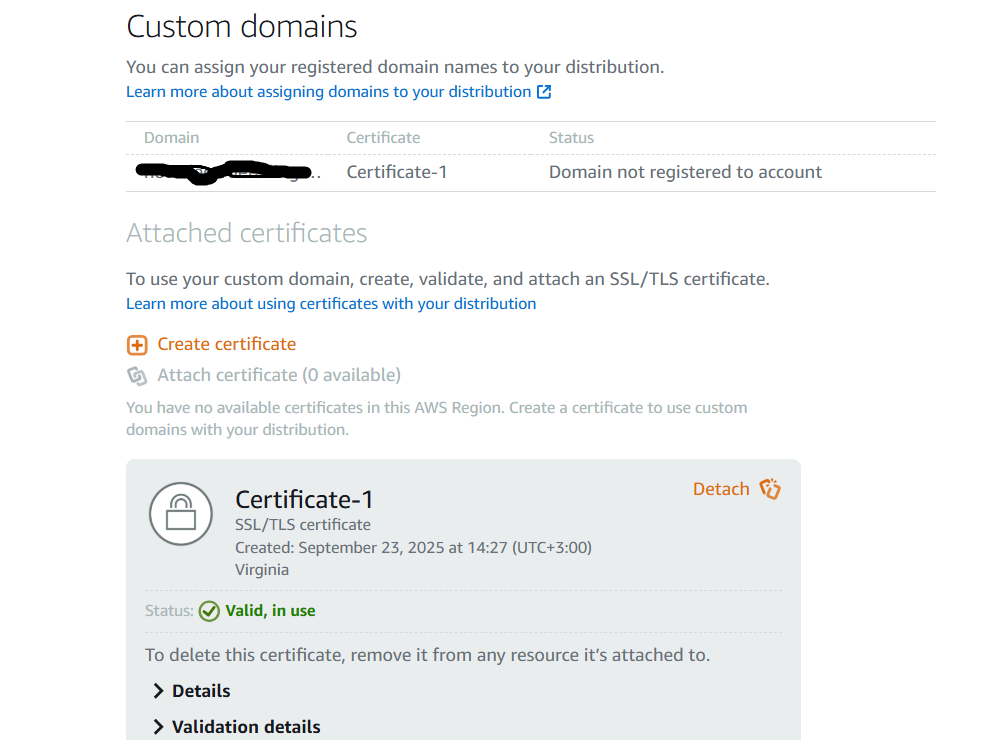This screenshot has width=1002, height=740.
Task: Click the gray Attach certificate chain icon
Action: tap(137, 376)
